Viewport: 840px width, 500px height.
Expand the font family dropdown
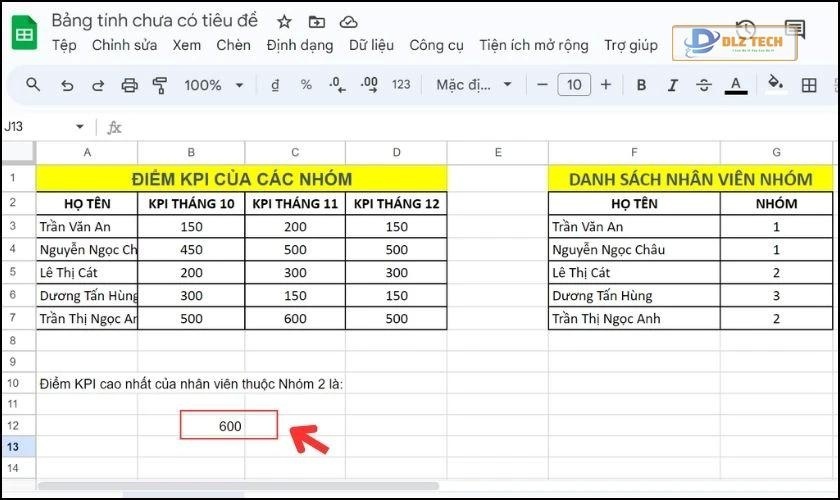coord(474,85)
